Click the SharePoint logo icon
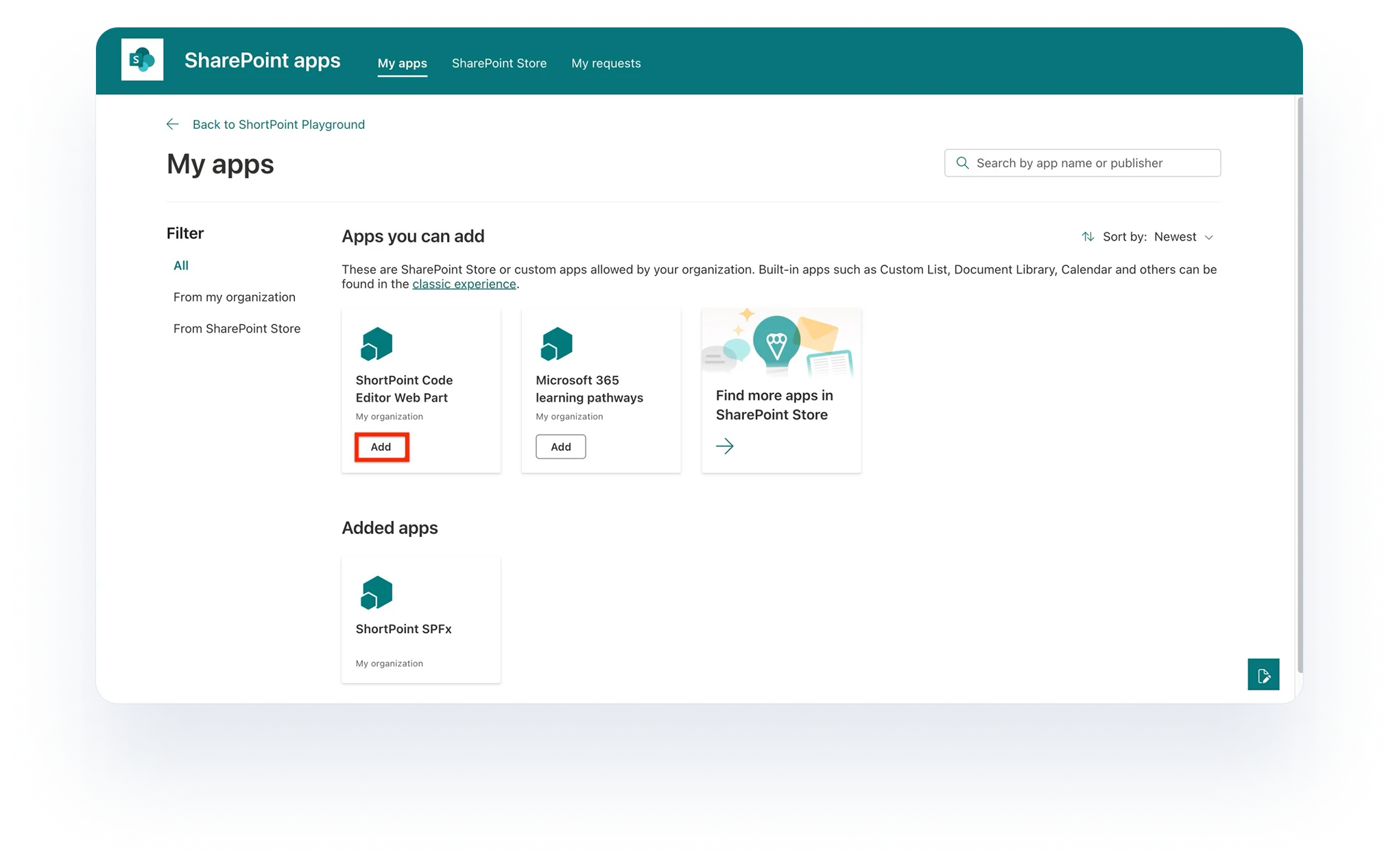Viewport: 1399px width, 868px height. click(142, 60)
